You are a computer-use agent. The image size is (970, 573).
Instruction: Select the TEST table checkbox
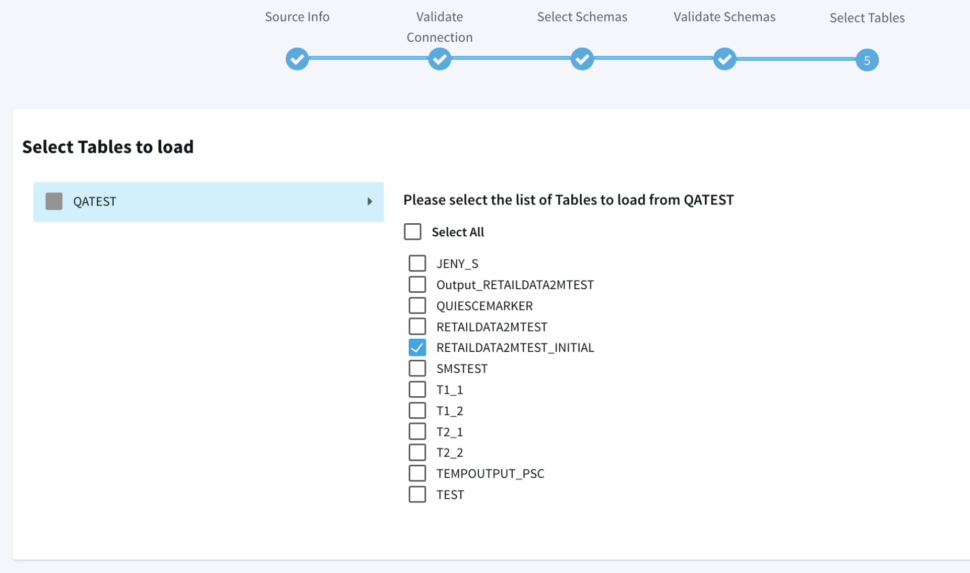click(x=417, y=495)
